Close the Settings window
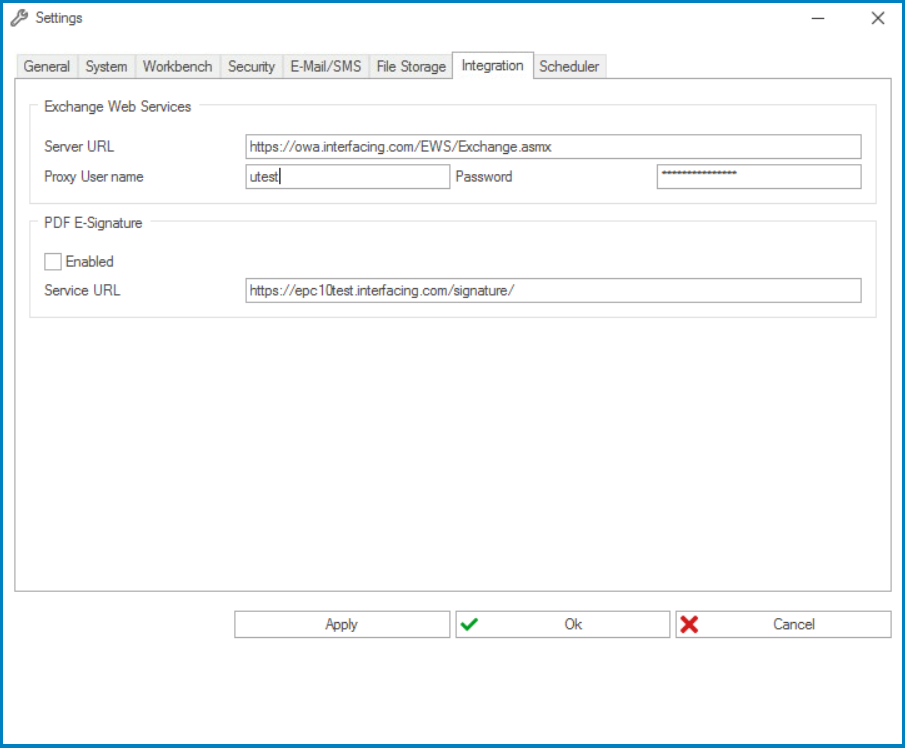This screenshot has height=748, width=905. [x=878, y=18]
